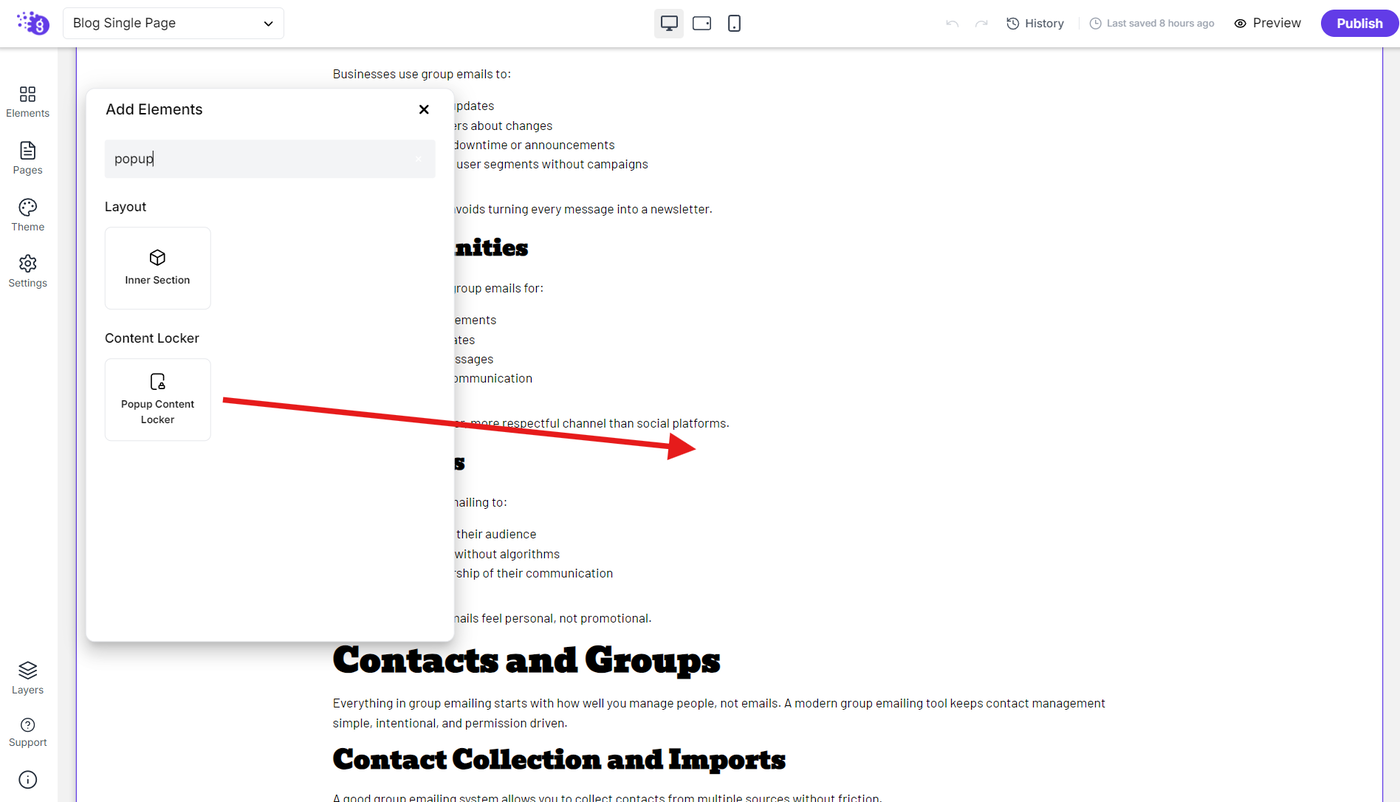Open the Layers panel
Screen dimensions: 1400x802
[27, 677]
